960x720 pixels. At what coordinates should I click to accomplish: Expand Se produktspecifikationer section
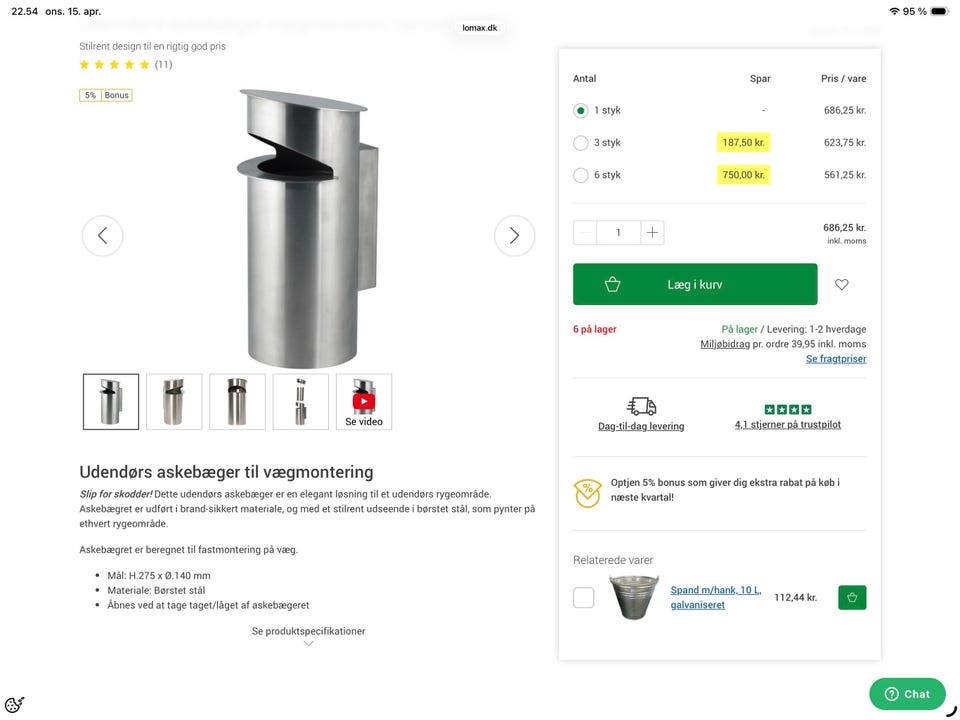tap(308, 632)
